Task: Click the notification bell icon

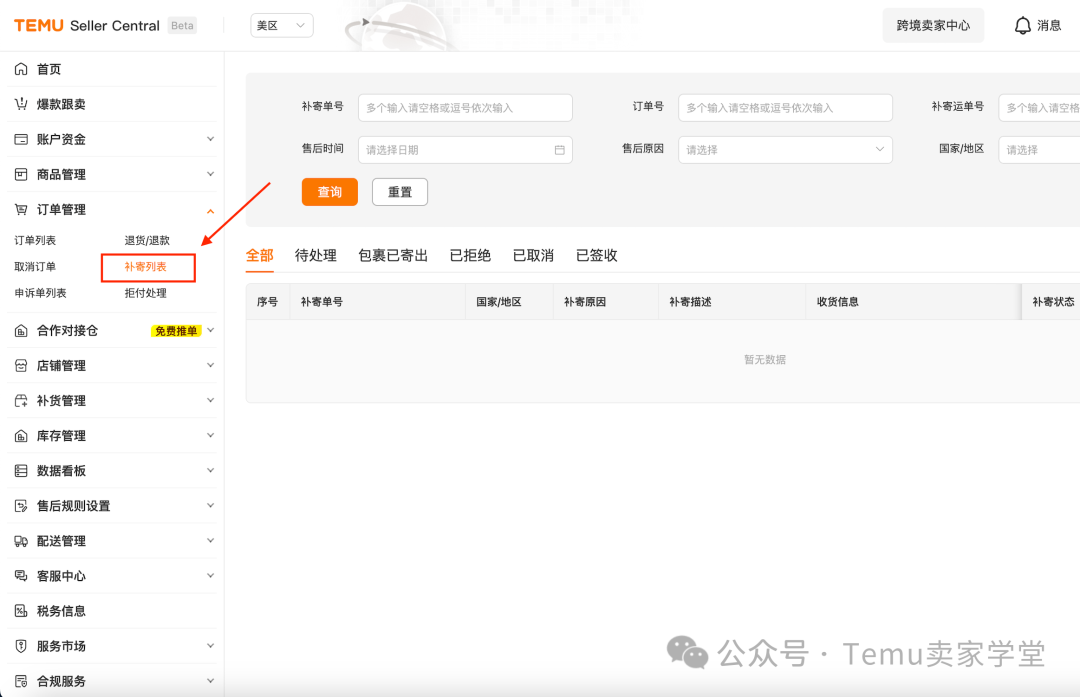Action: (1022, 26)
